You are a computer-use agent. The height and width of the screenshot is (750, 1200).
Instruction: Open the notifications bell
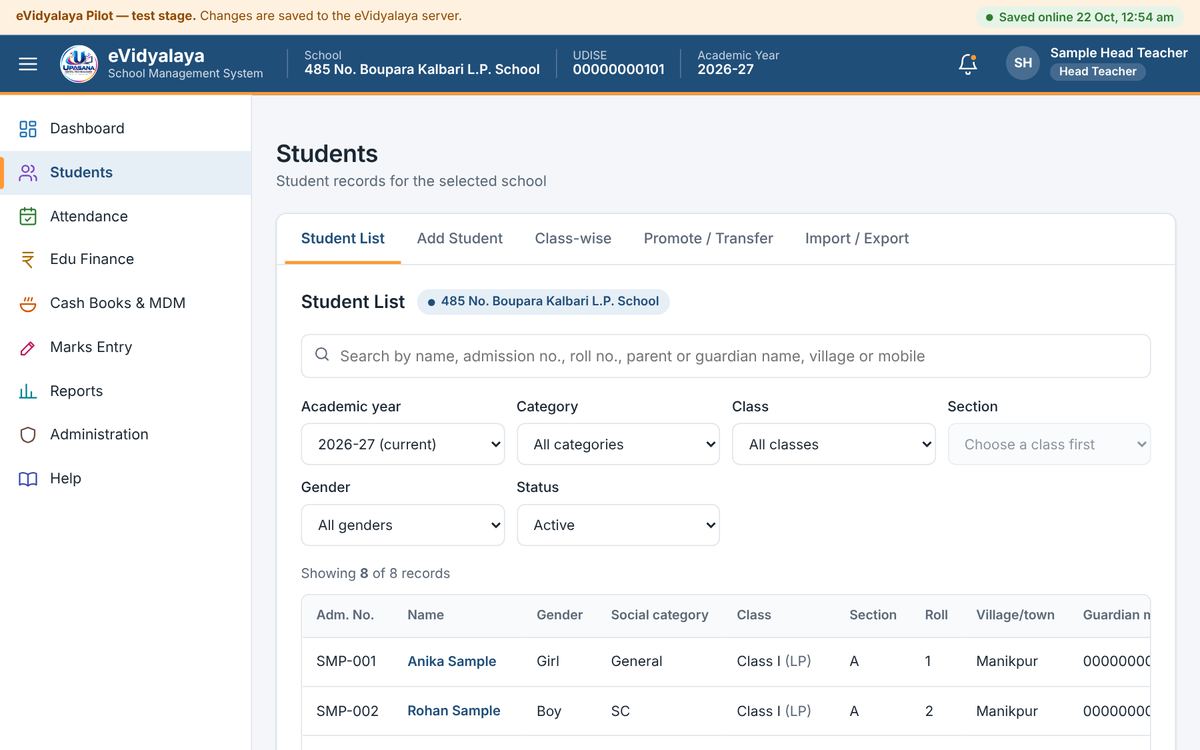tap(967, 64)
